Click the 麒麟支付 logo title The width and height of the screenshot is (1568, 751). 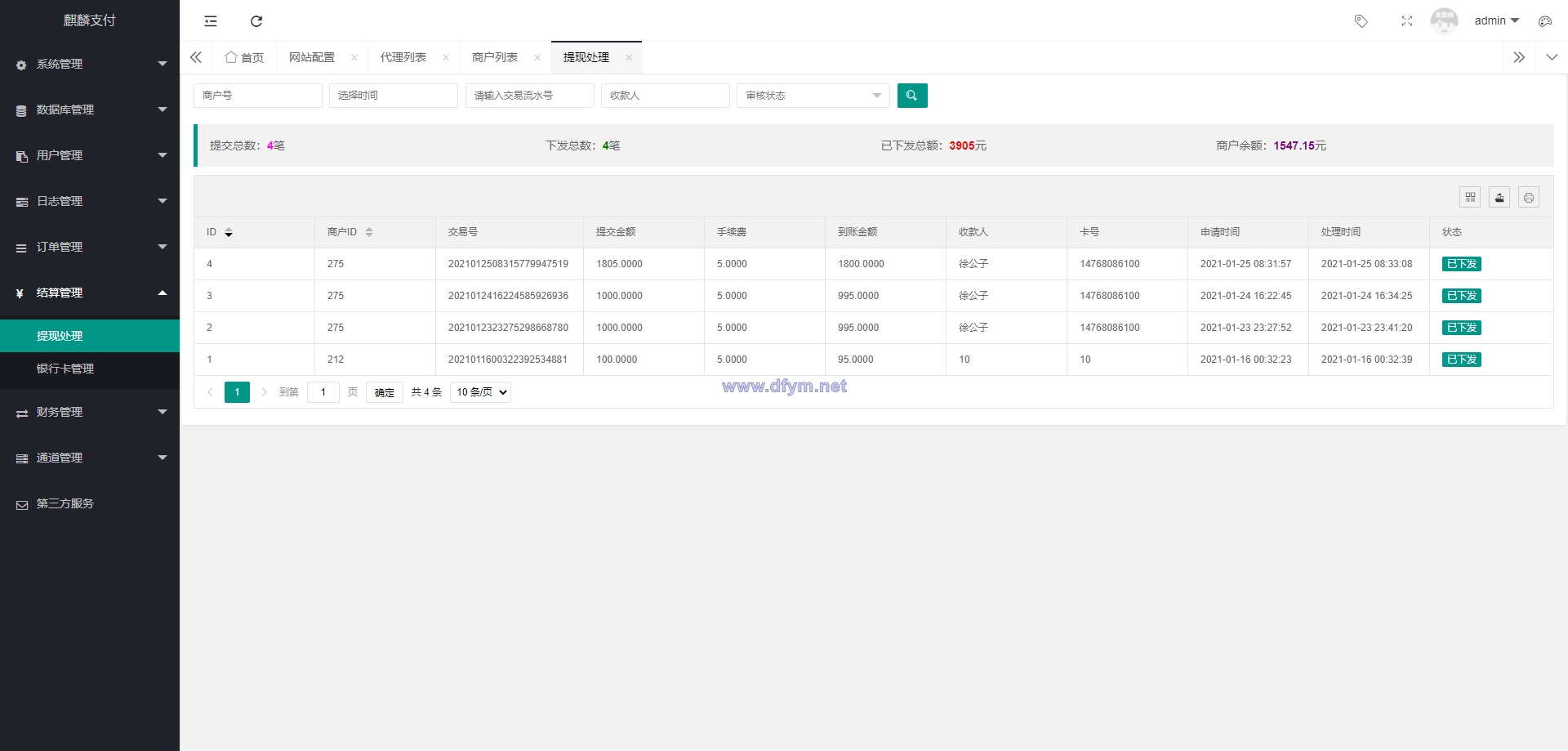[x=90, y=20]
